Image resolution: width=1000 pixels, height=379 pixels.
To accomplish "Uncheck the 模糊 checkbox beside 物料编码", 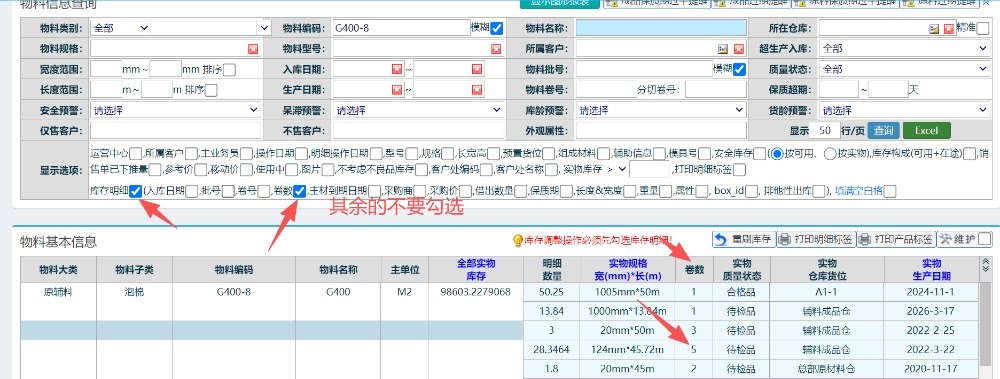I will [496, 29].
